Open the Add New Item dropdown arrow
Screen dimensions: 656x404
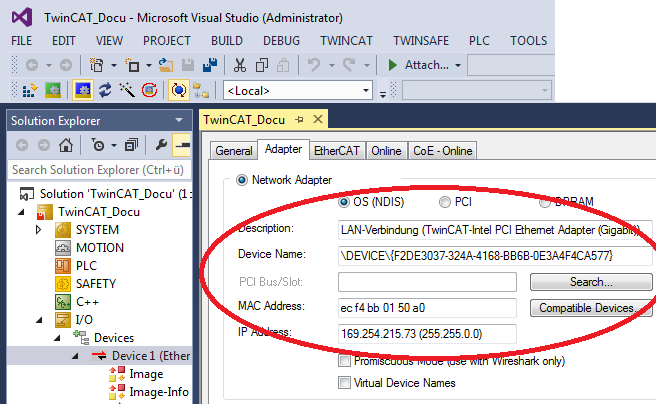[149, 66]
